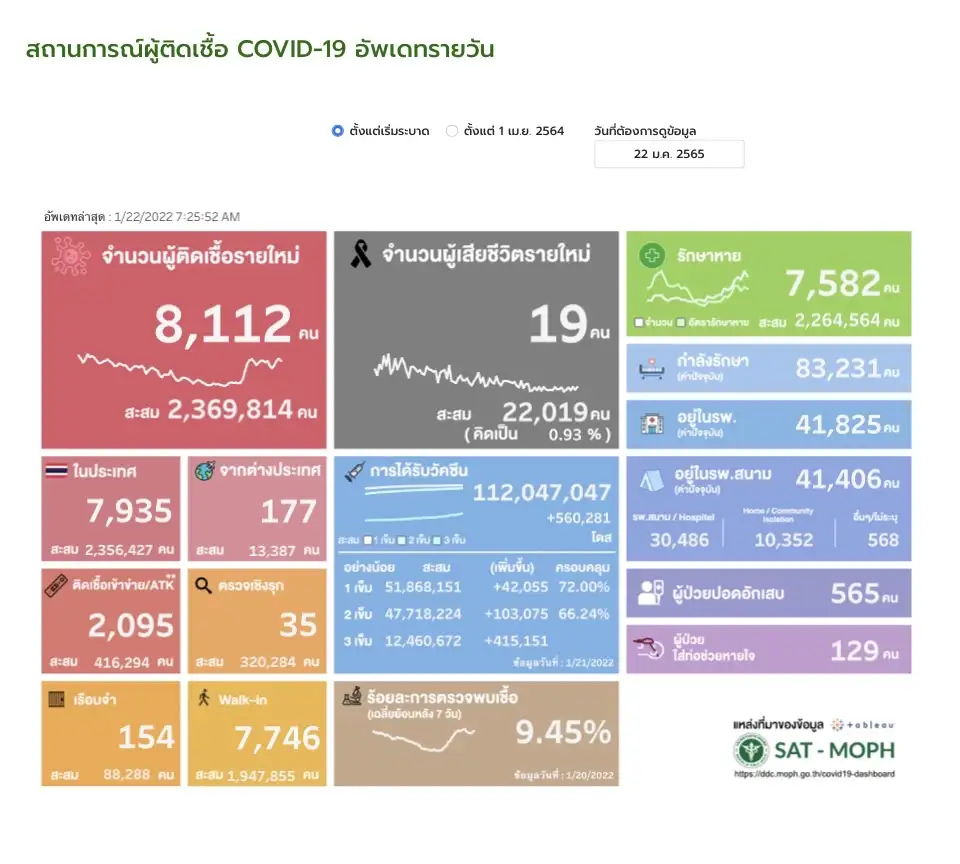Open the ddc.moph.go.th covid19-dashboard link

(x=814, y=774)
